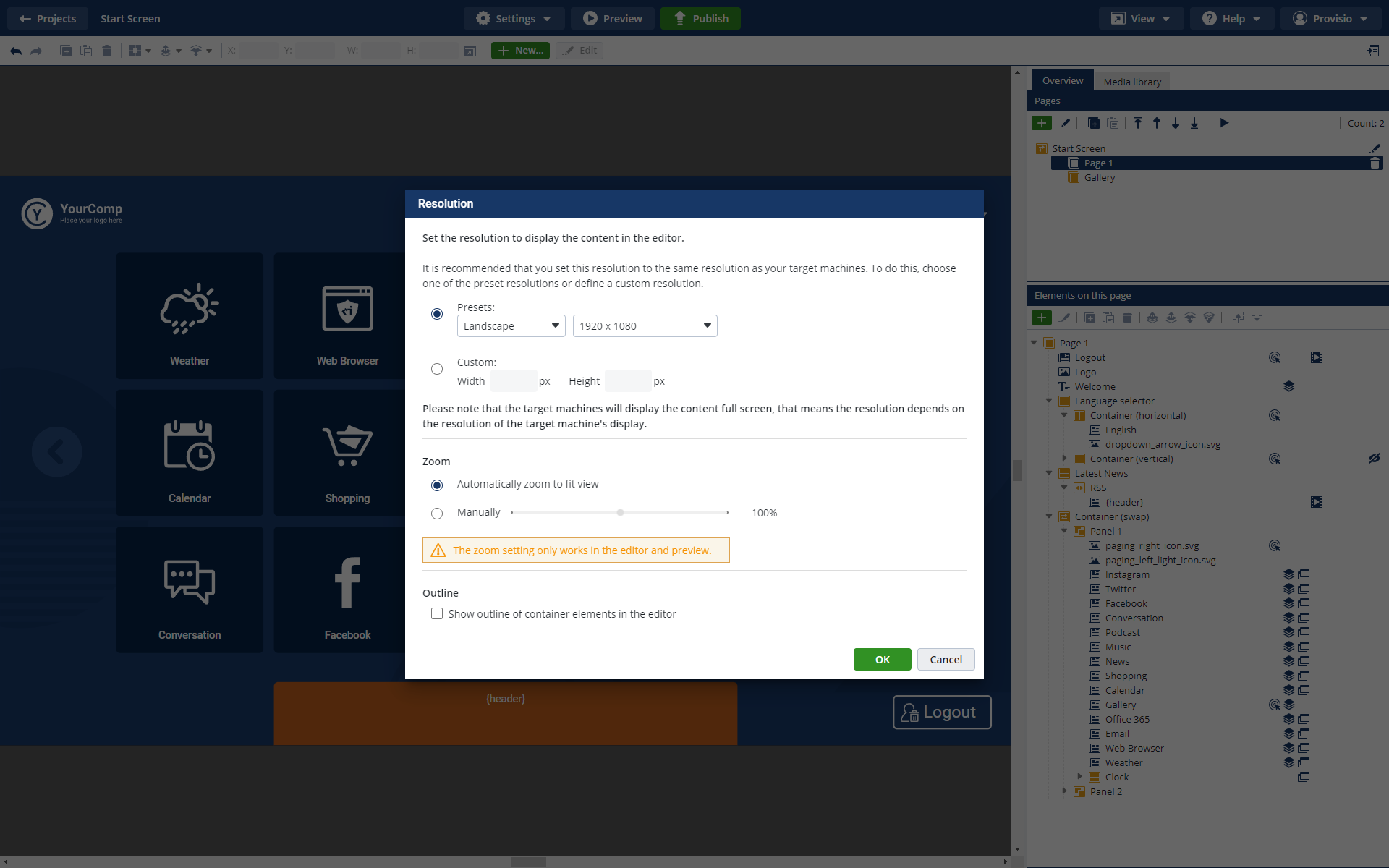Click the manual zoom slider handle
The height and width of the screenshot is (868, 1389).
(x=620, y=512)
